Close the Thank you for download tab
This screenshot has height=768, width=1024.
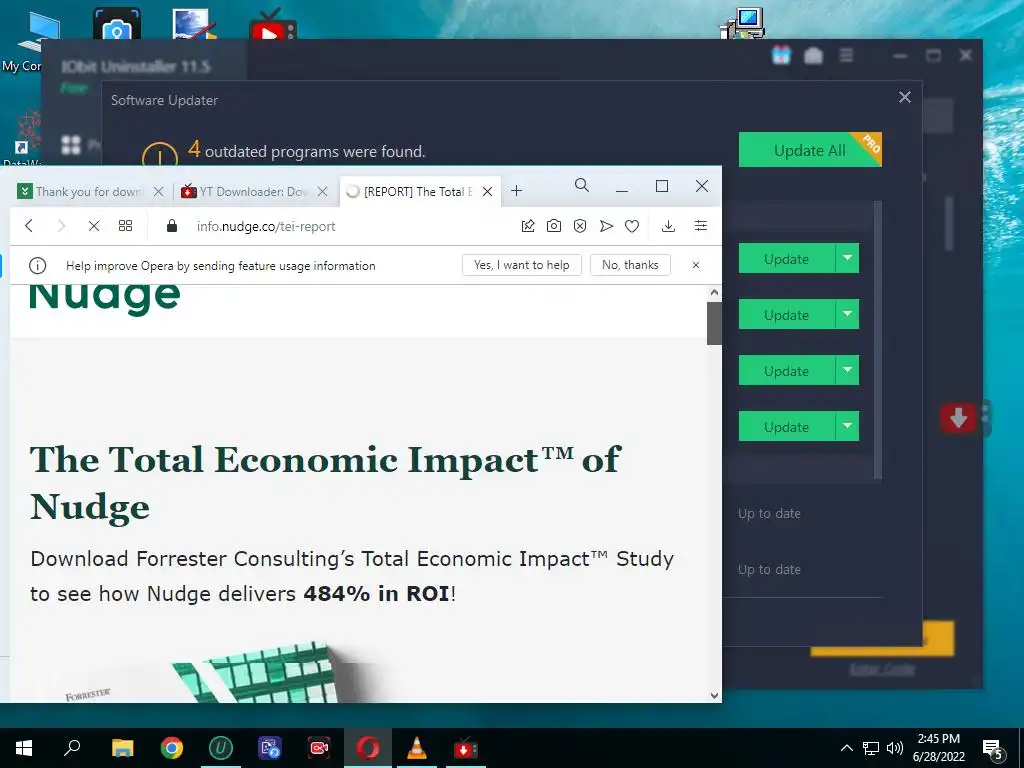(158, 191)
